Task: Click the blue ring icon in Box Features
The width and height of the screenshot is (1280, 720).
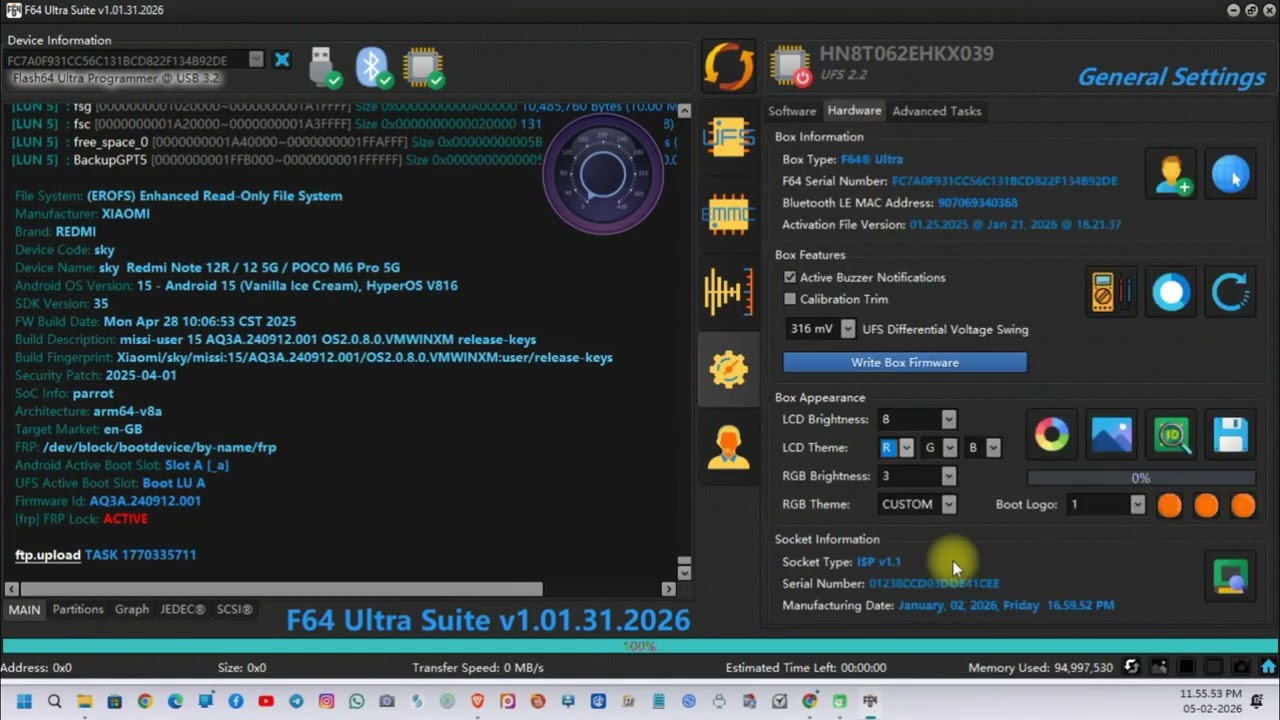Action: tap(1171, 292)
